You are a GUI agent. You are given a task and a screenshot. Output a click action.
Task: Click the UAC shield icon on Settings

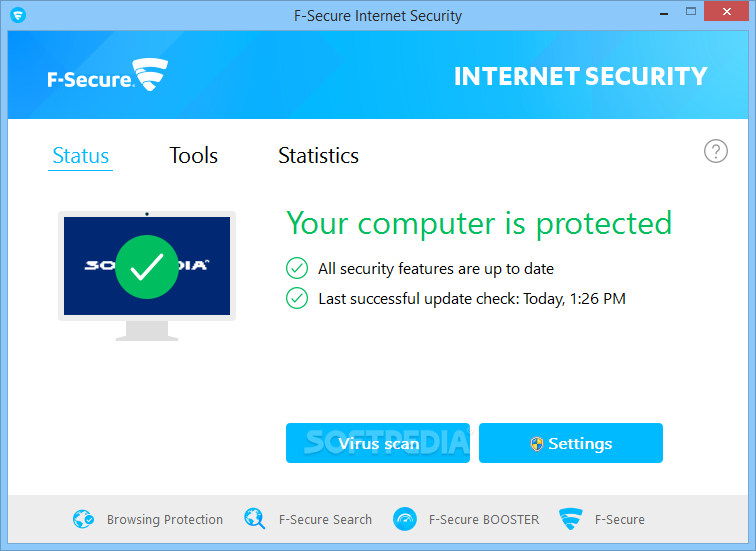537,443
